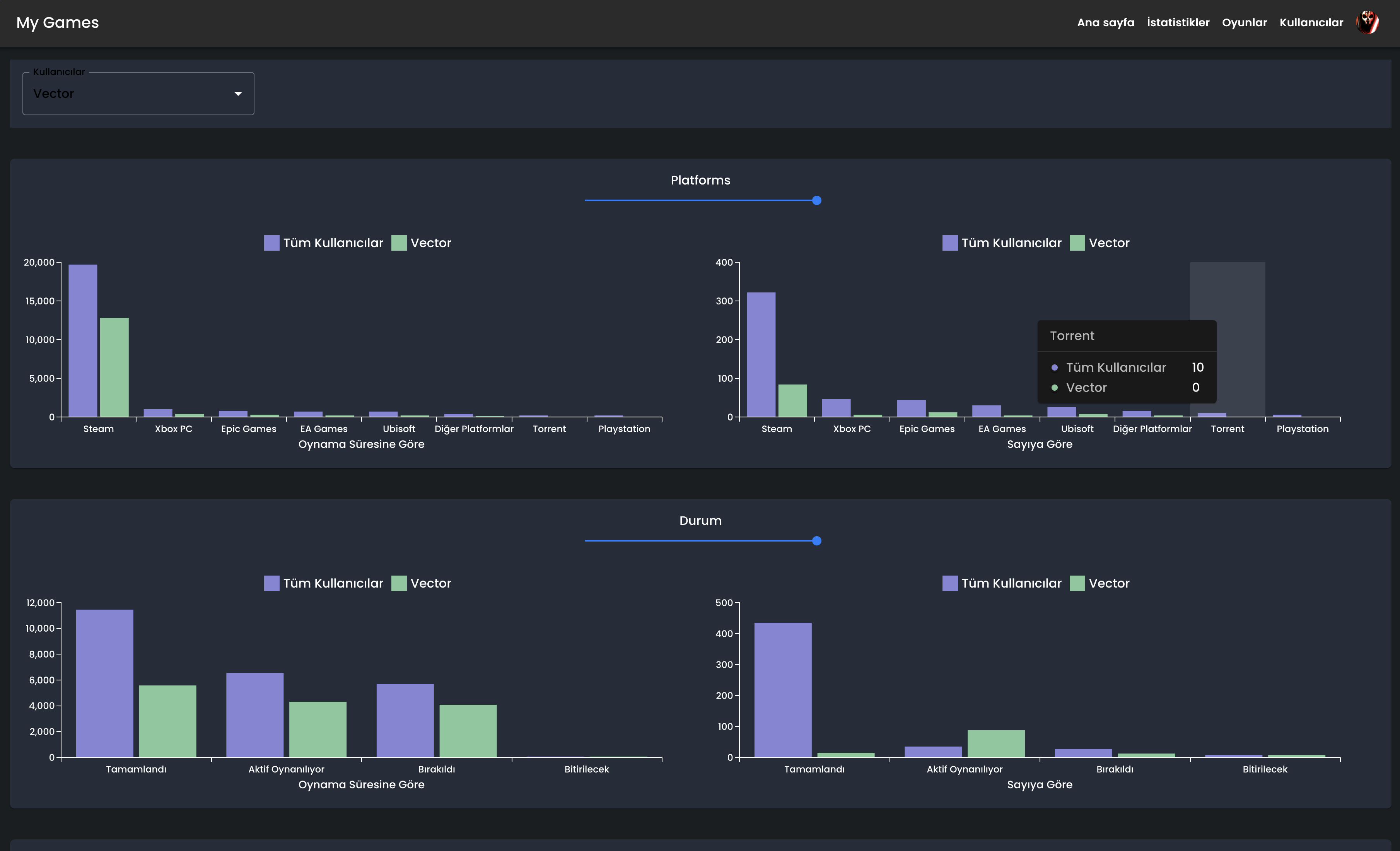Navigate to Oyunlar

[x=1244, y=23]
